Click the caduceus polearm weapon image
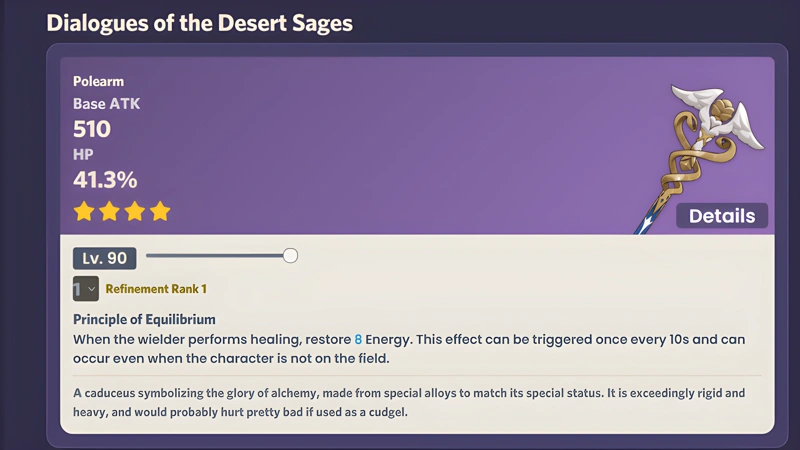 tap(699, 158)
